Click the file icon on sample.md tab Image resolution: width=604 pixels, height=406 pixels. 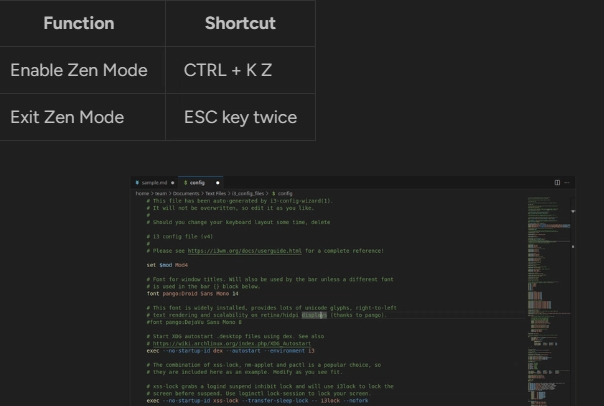(136, 183)
